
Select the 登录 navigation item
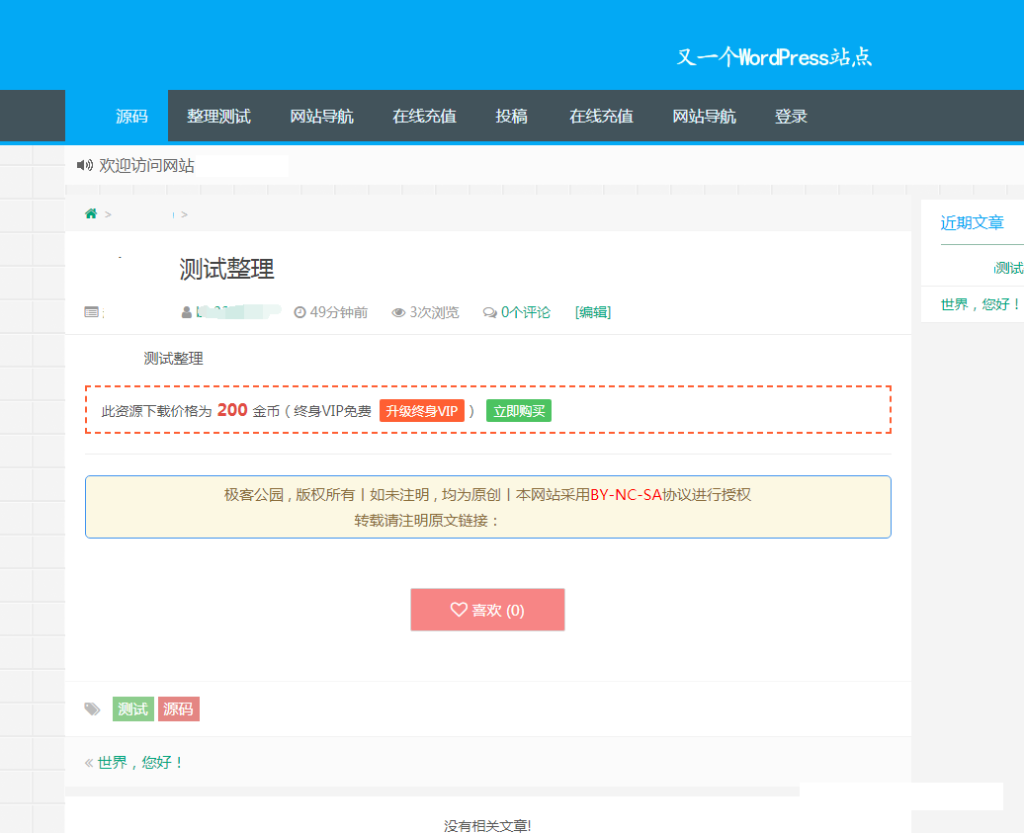point(790,116)
